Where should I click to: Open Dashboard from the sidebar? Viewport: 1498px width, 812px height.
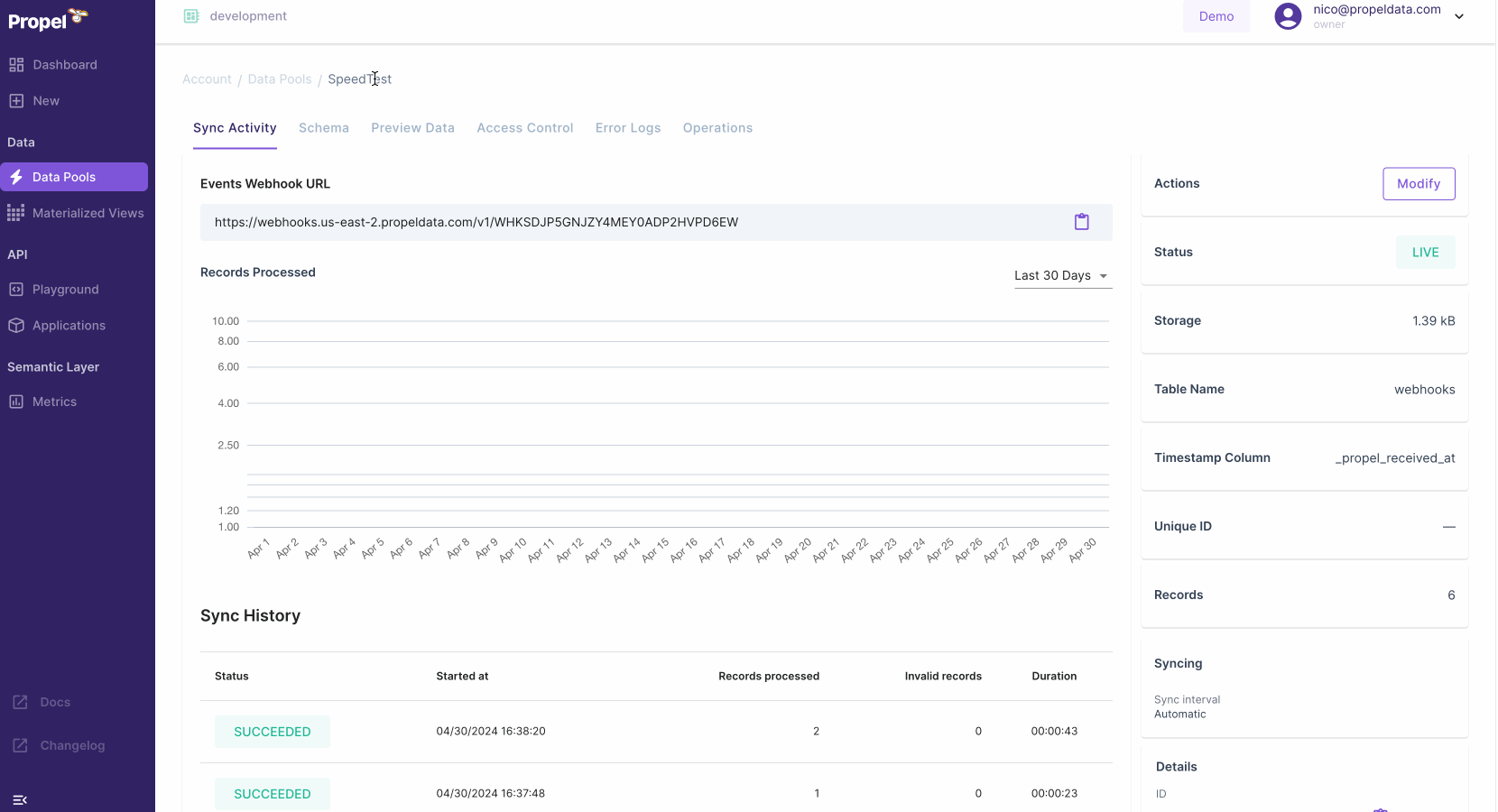pos(65,64)
